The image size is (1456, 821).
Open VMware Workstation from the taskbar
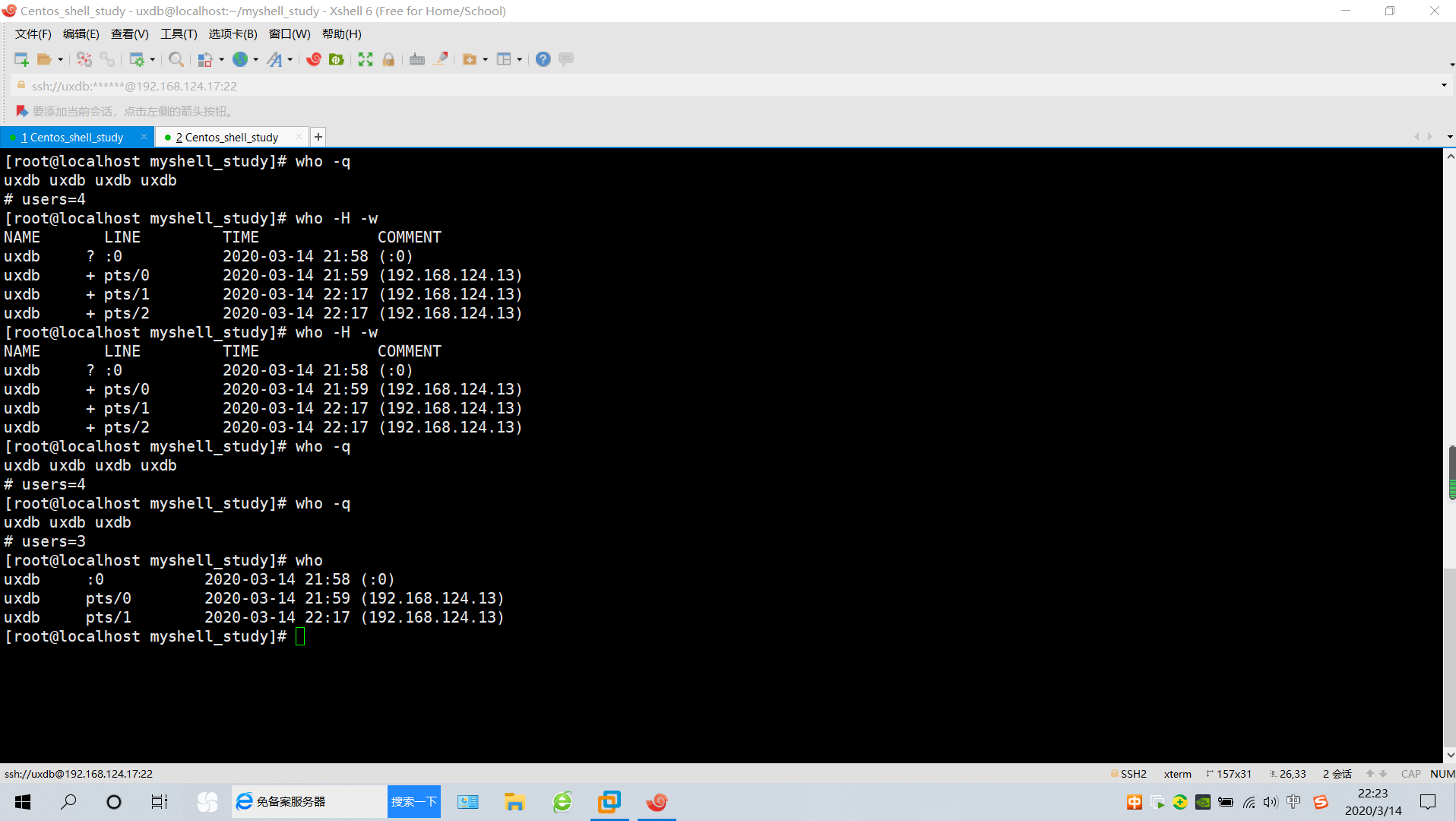(x=609, y=802)
